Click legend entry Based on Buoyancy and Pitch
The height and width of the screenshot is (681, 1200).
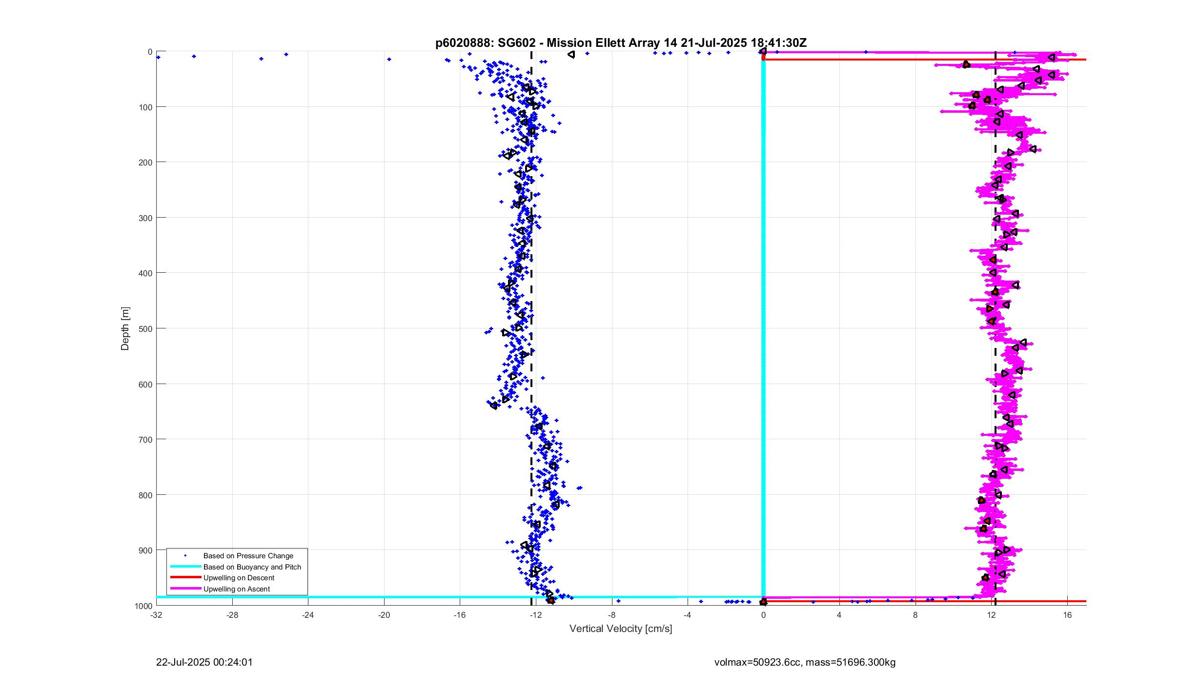click(x=252, y=567)
